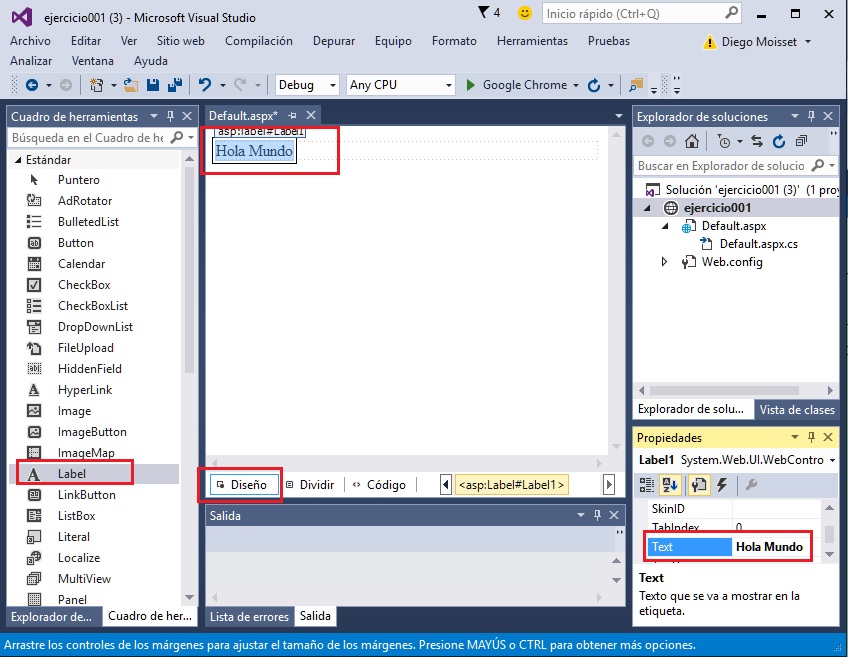Click the Explorador de soluciones horizontal scrollbar
Viewport: 848px width, 657px height.
coord(724,390)
